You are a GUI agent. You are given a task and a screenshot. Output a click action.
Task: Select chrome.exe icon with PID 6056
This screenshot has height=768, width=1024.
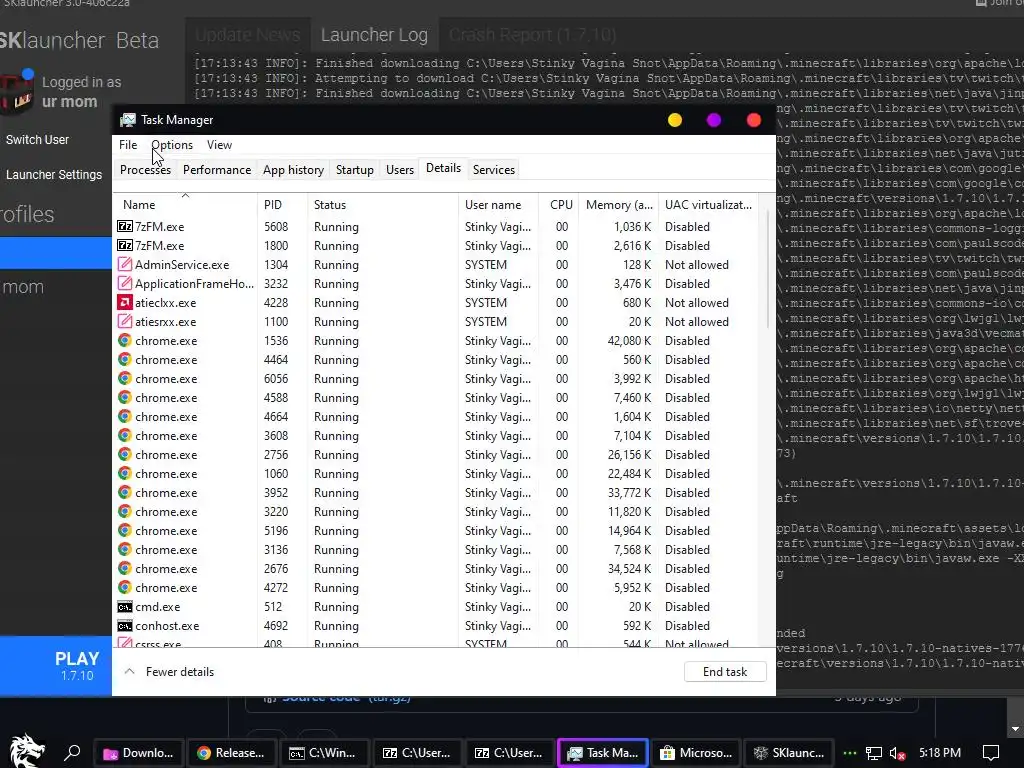coord(125,378)
